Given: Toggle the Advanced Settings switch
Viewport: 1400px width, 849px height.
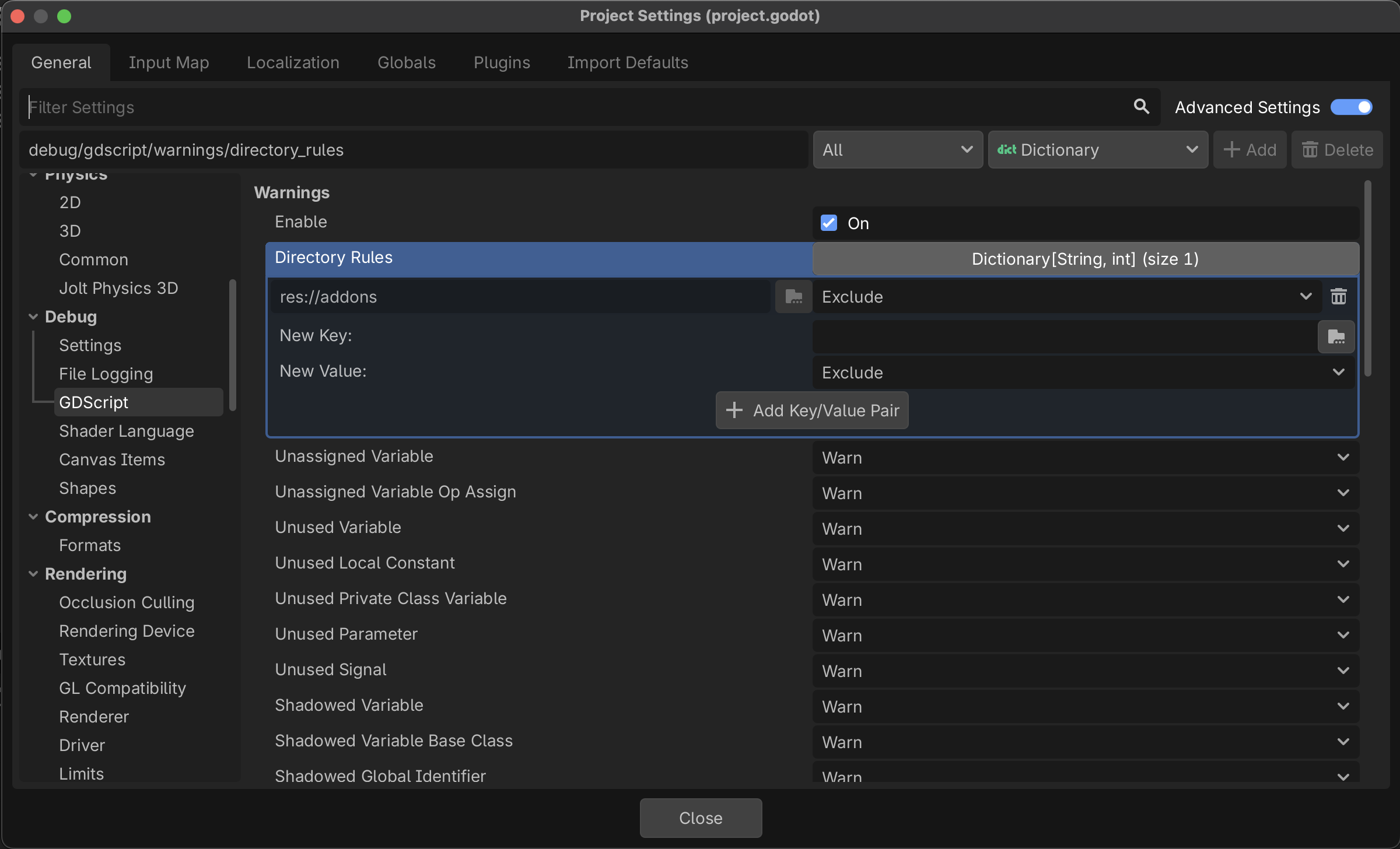Looking at the screenshot, I should click(1352, 107).
